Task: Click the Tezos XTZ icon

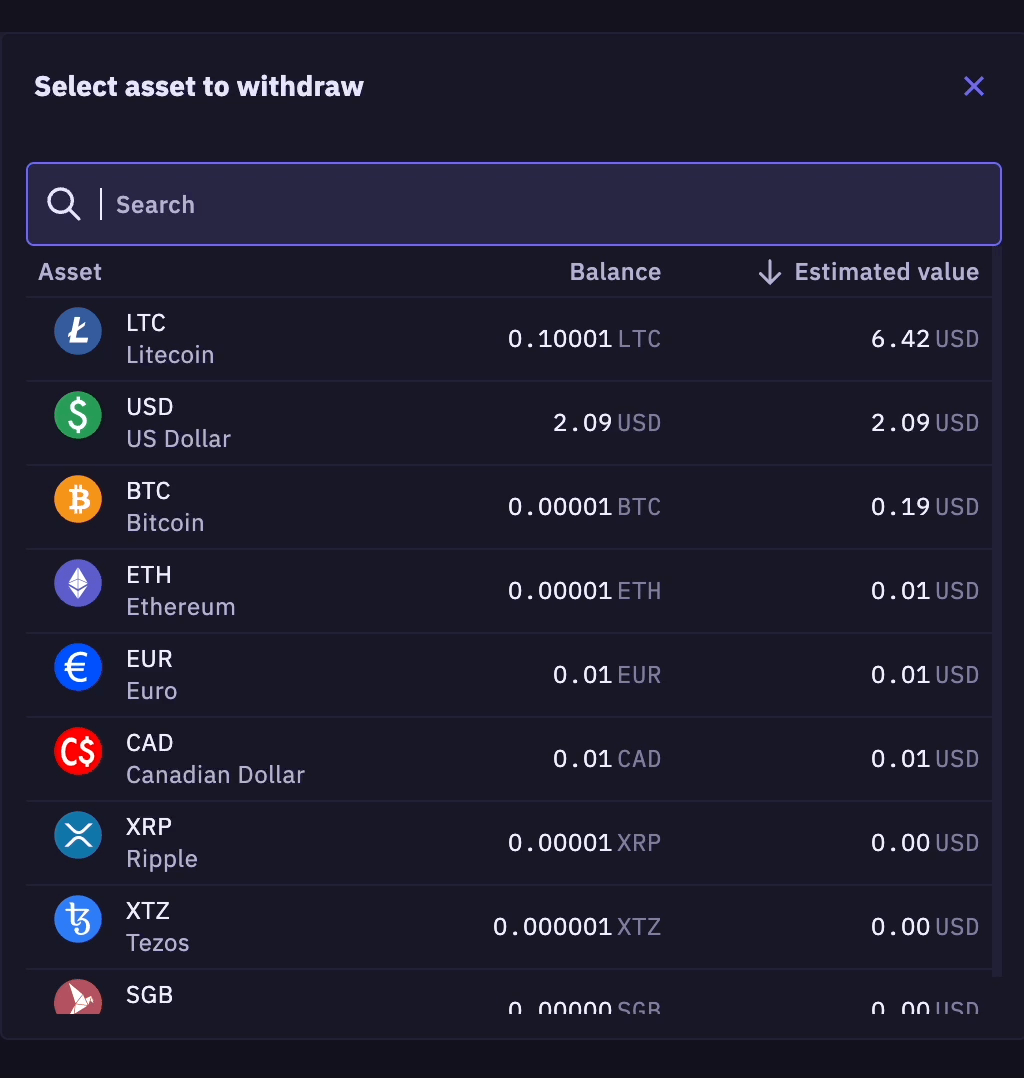Action: click(78, 919)
